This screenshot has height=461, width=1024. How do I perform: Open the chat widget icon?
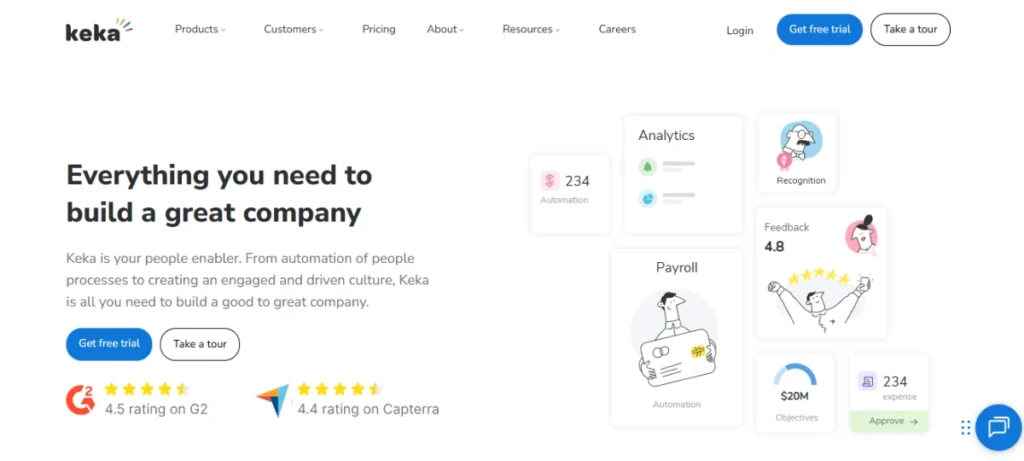(997, 427)
